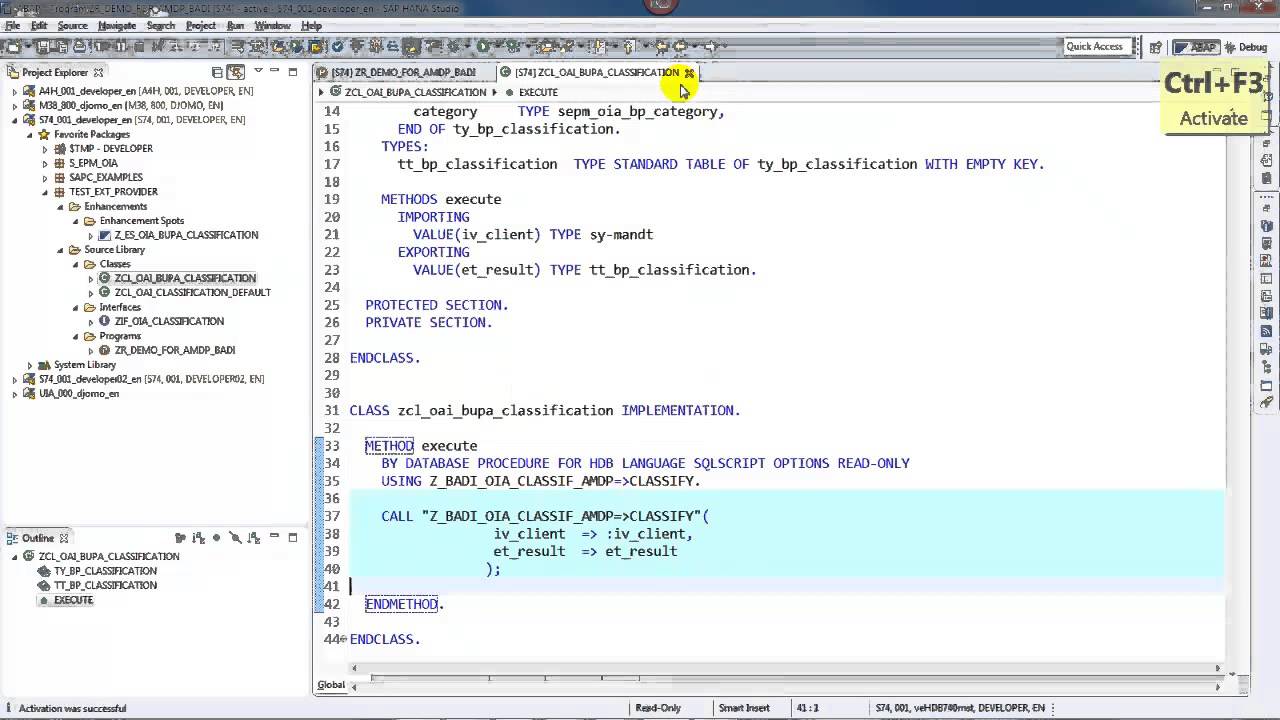Toggle the Outline hide non-public members dot icon
The height and width of the screenshot is (720, 1280).
tap(217, 538)
